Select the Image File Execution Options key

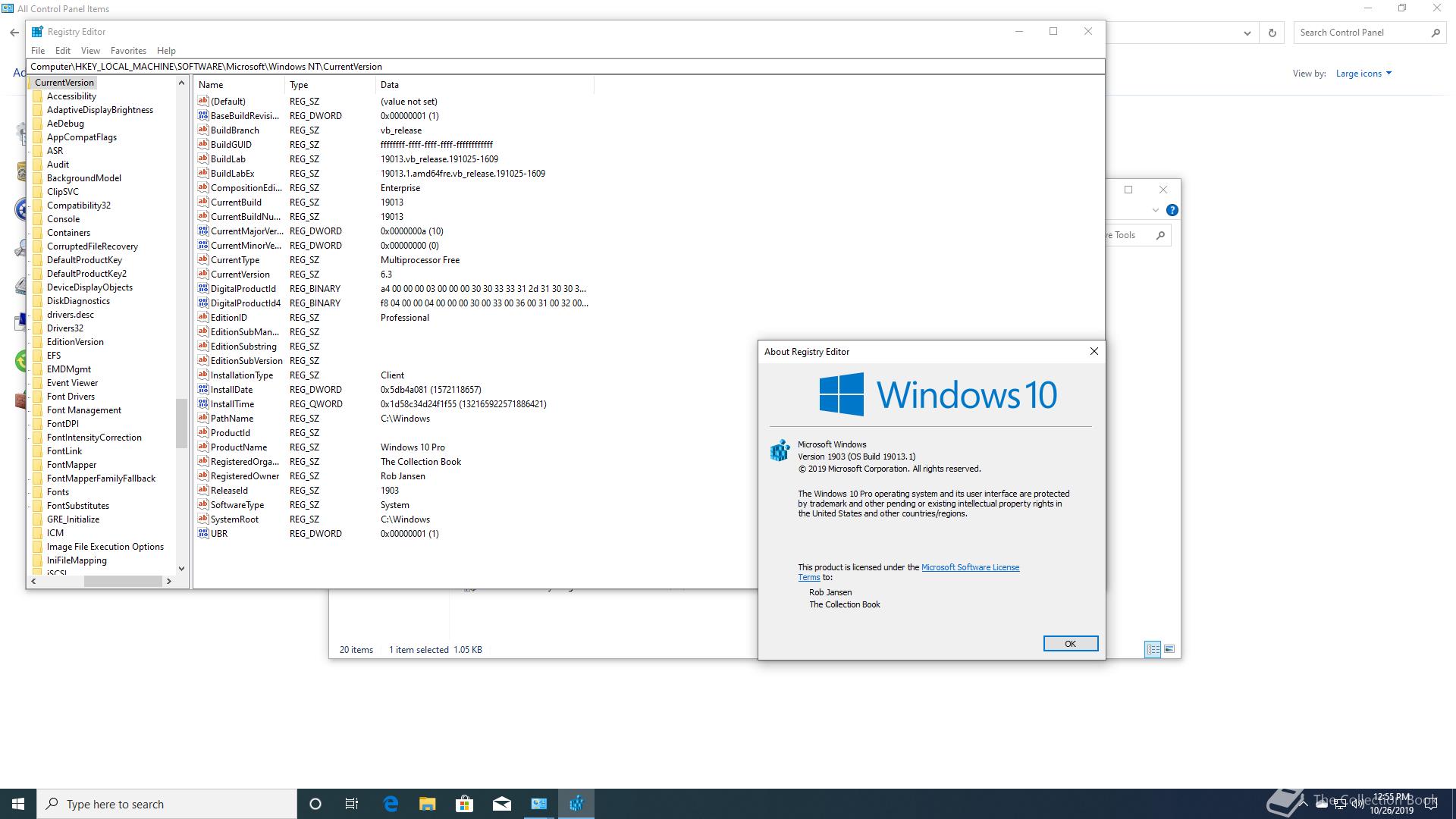pyautogui.click(x=105, y=547)
